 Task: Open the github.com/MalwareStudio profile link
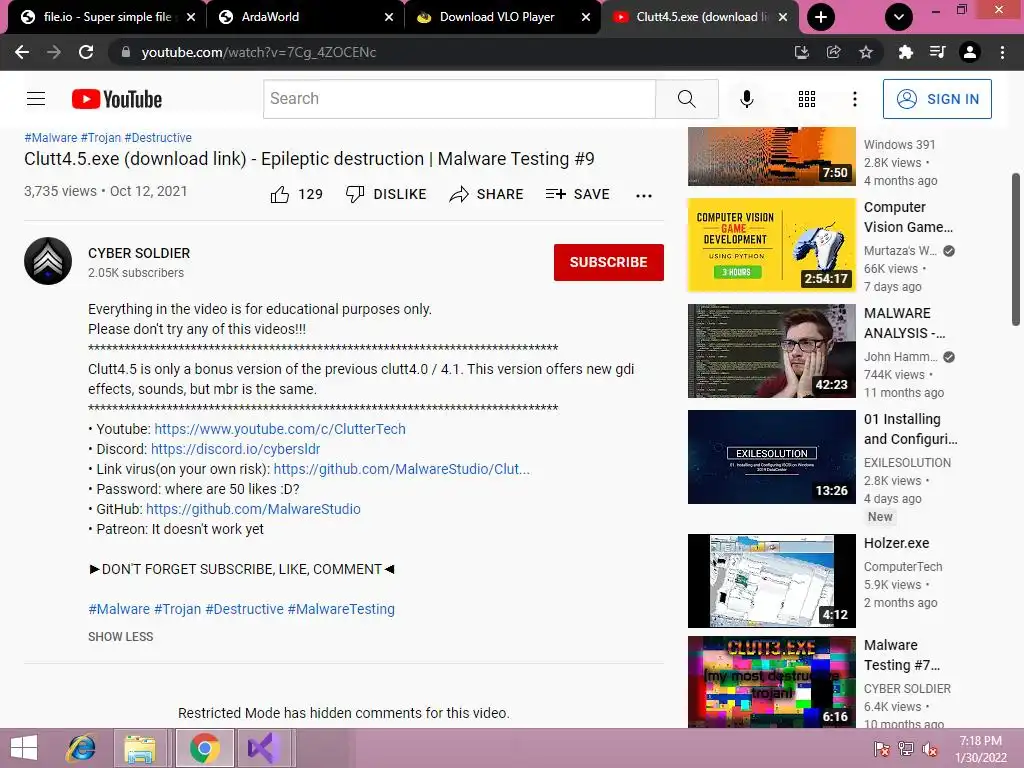pos(253,509)
